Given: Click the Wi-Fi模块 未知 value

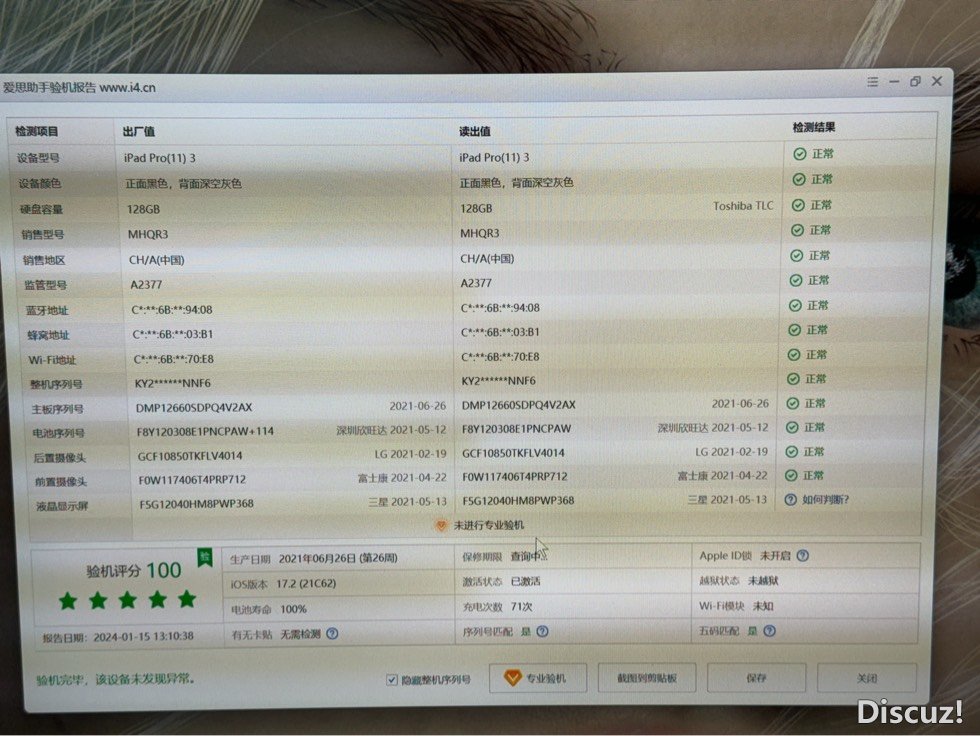Looking at the screenshot, I should (x=763, y=606).
